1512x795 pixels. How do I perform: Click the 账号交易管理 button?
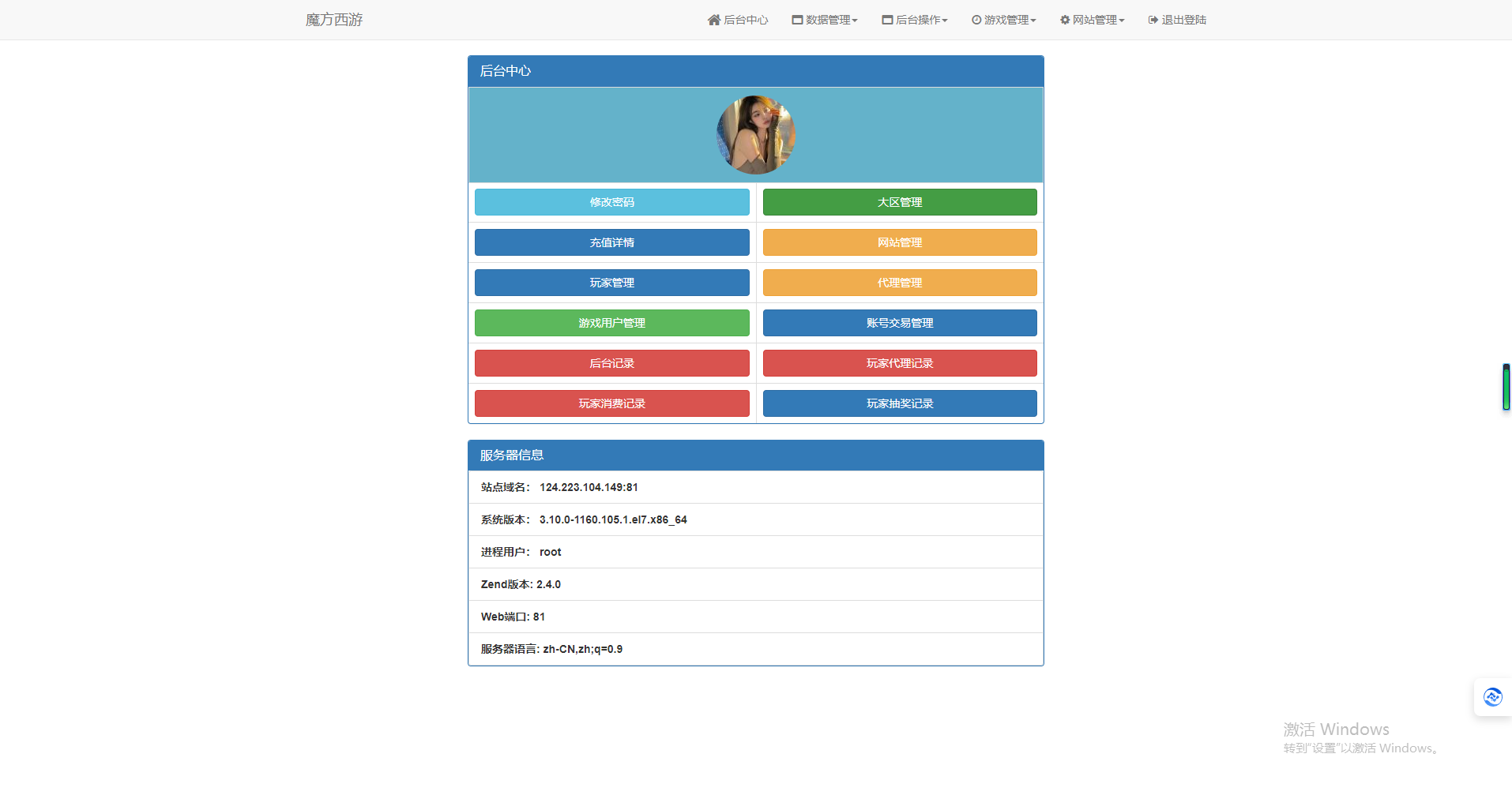click(900, 323)
